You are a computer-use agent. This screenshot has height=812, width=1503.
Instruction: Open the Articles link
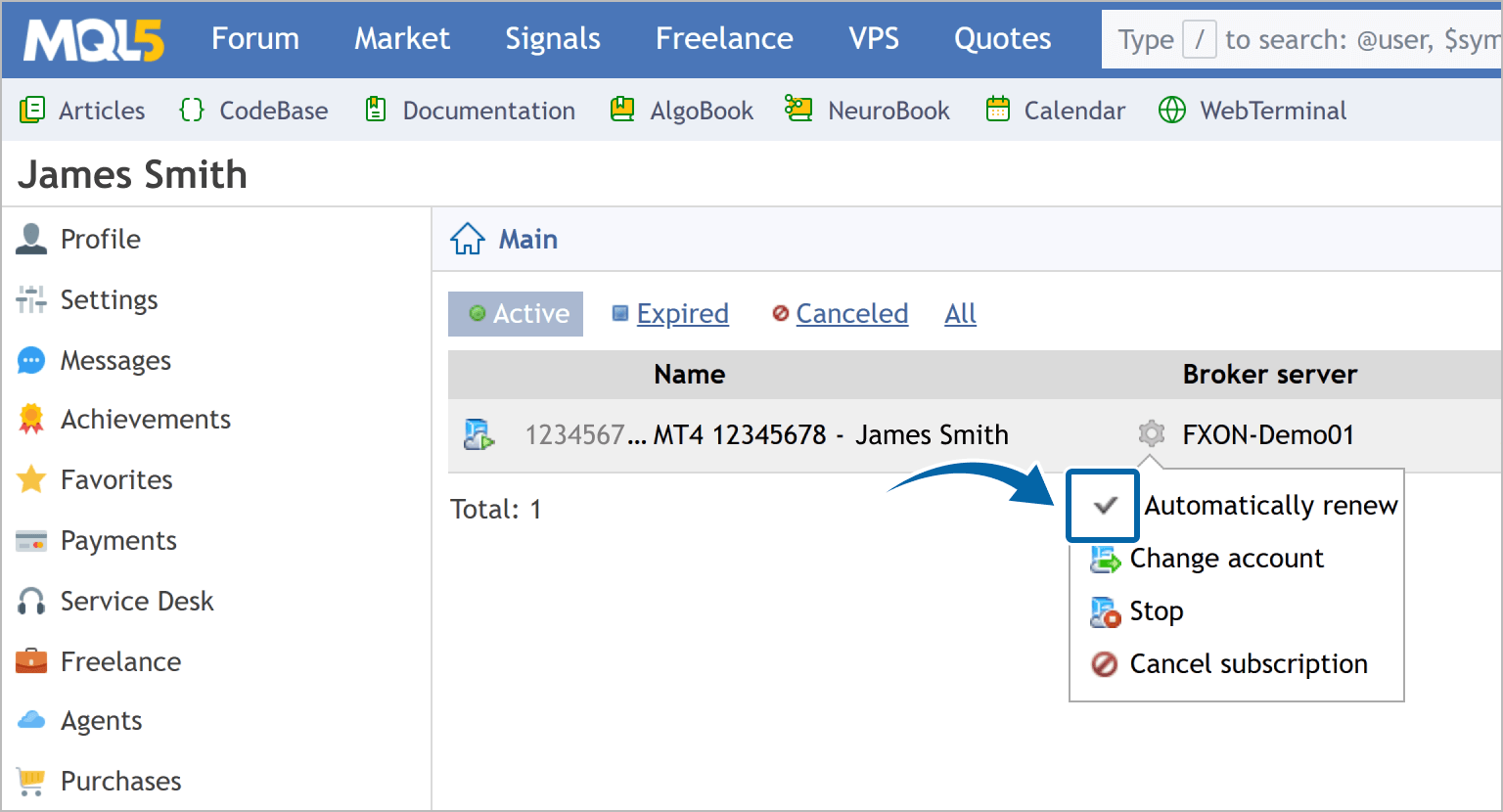[x=102, y=111]
